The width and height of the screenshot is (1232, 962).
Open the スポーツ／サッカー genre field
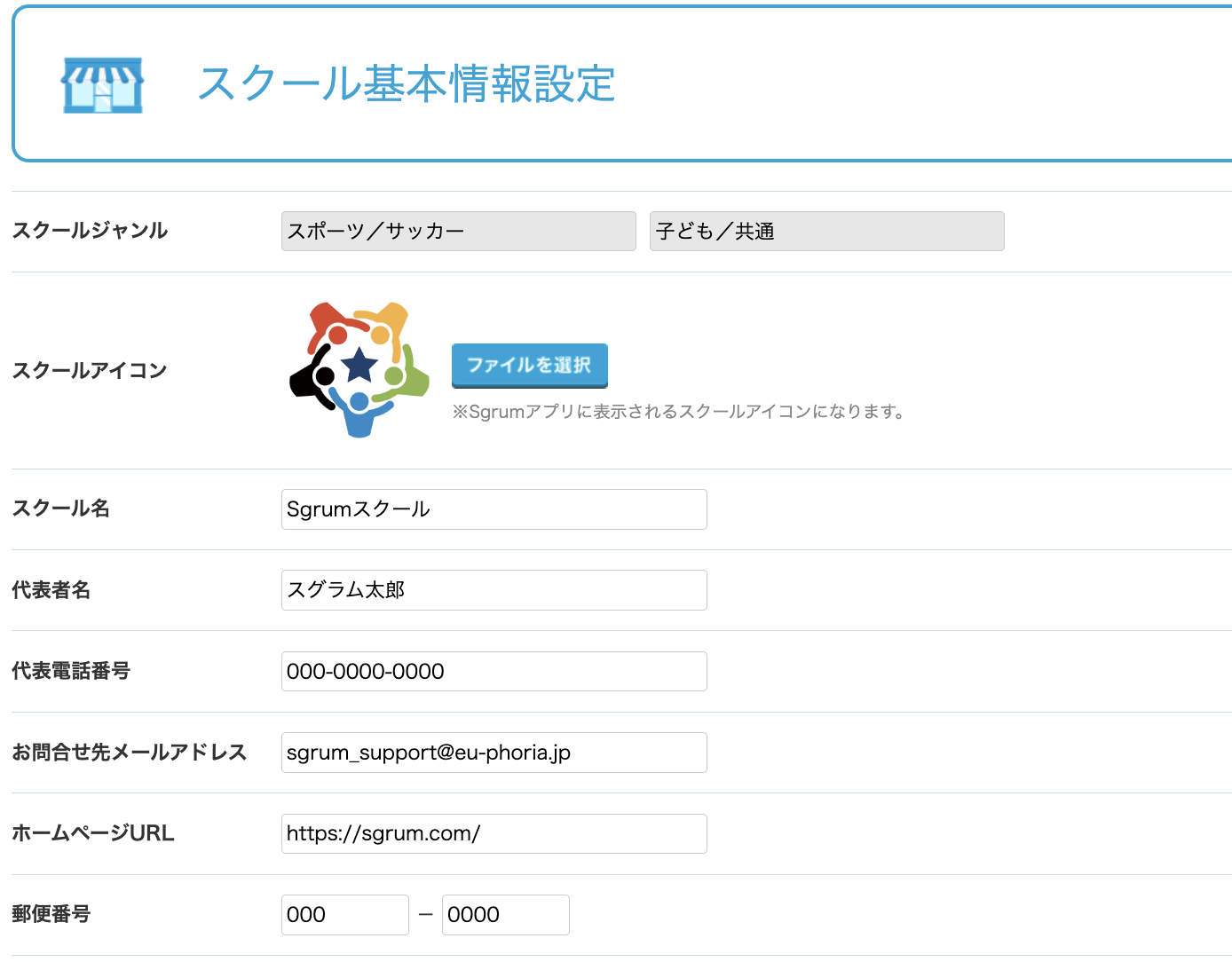pos(459,232)
